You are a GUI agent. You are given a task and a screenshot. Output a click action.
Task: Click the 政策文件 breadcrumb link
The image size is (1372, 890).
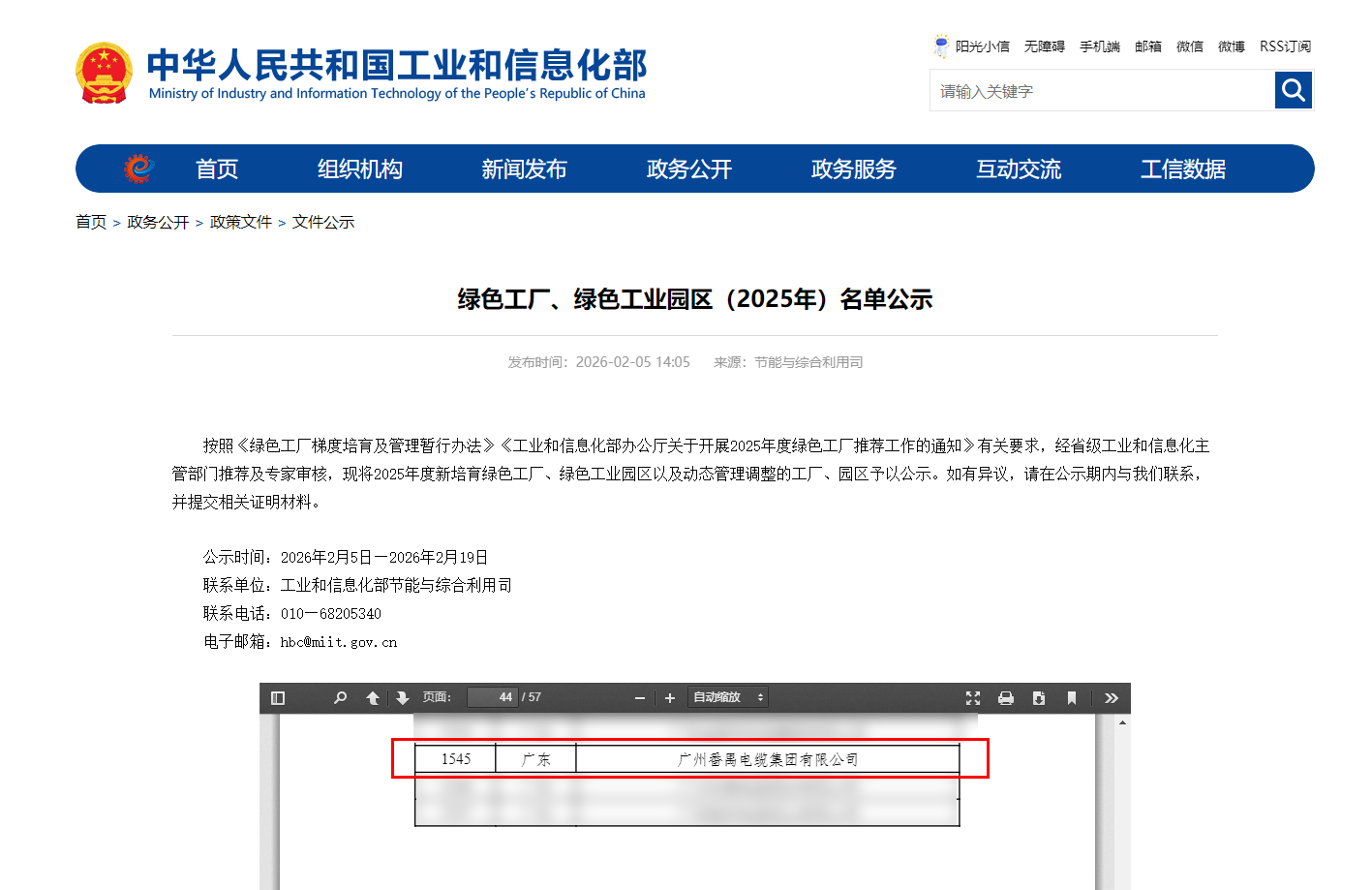tap(241, 223)
